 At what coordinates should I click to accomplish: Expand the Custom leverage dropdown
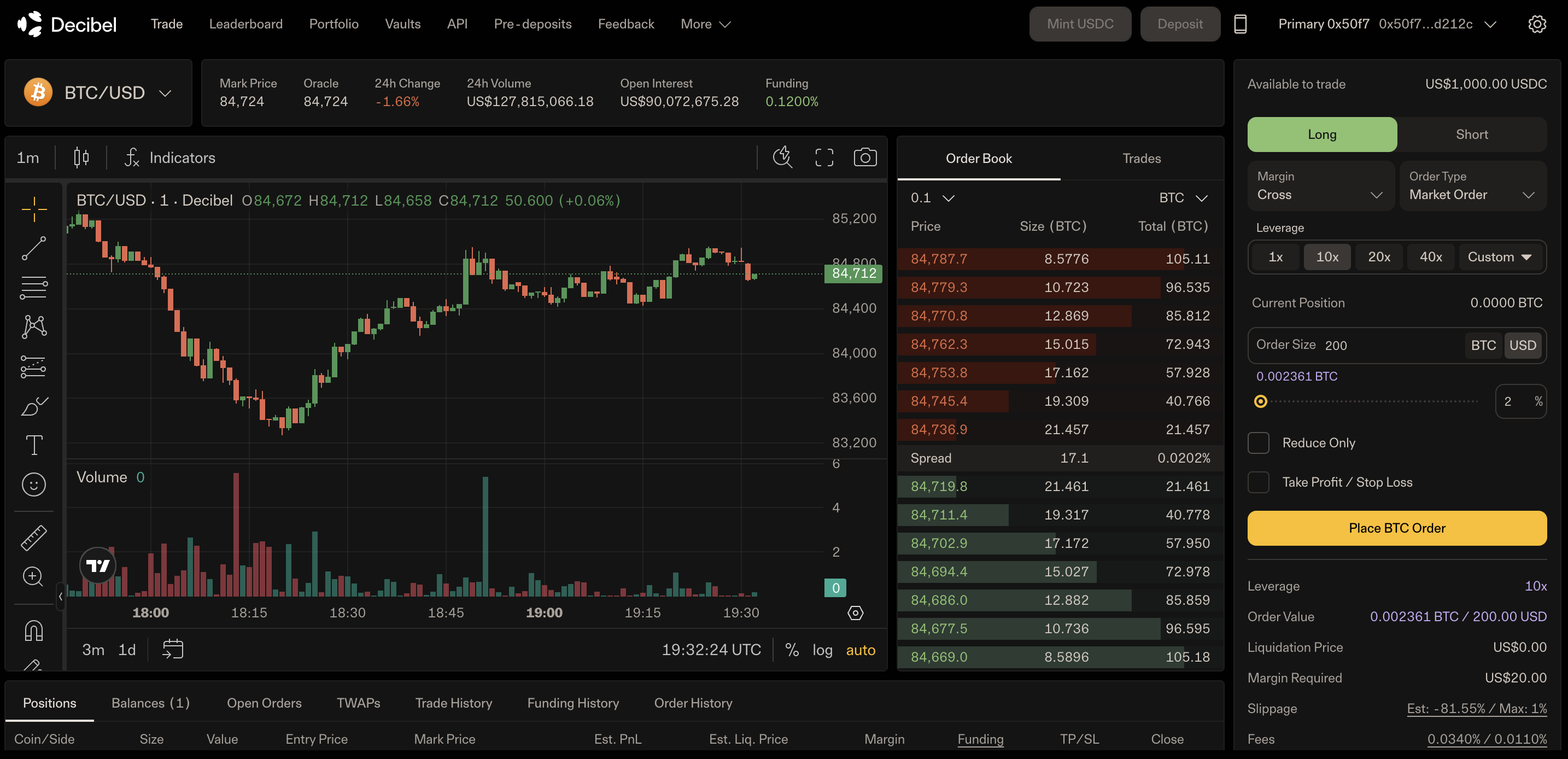1499,257
